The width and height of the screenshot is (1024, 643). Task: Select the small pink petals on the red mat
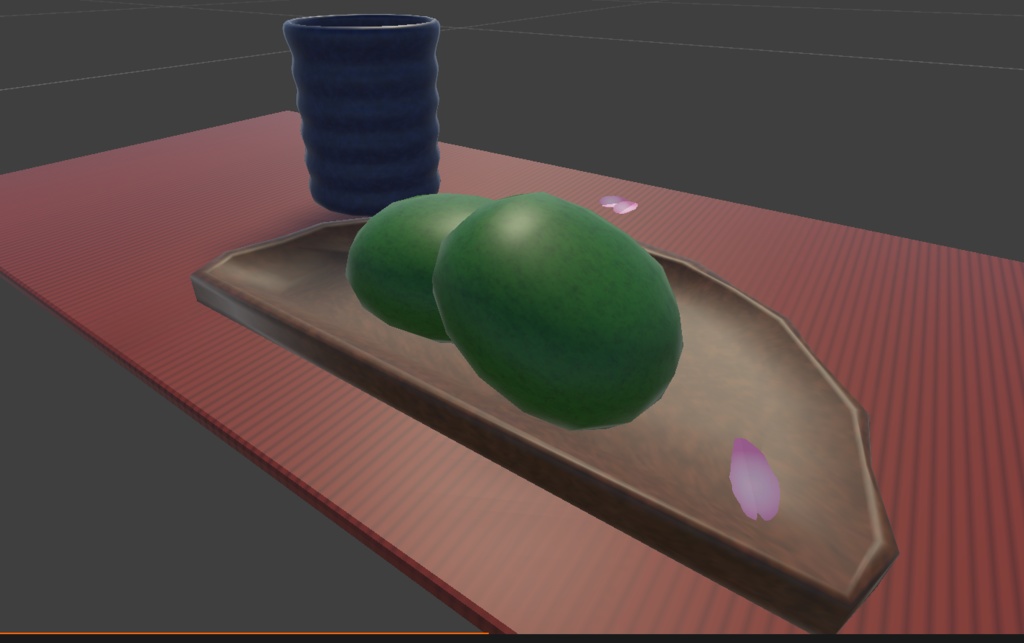tap(619, 204)
